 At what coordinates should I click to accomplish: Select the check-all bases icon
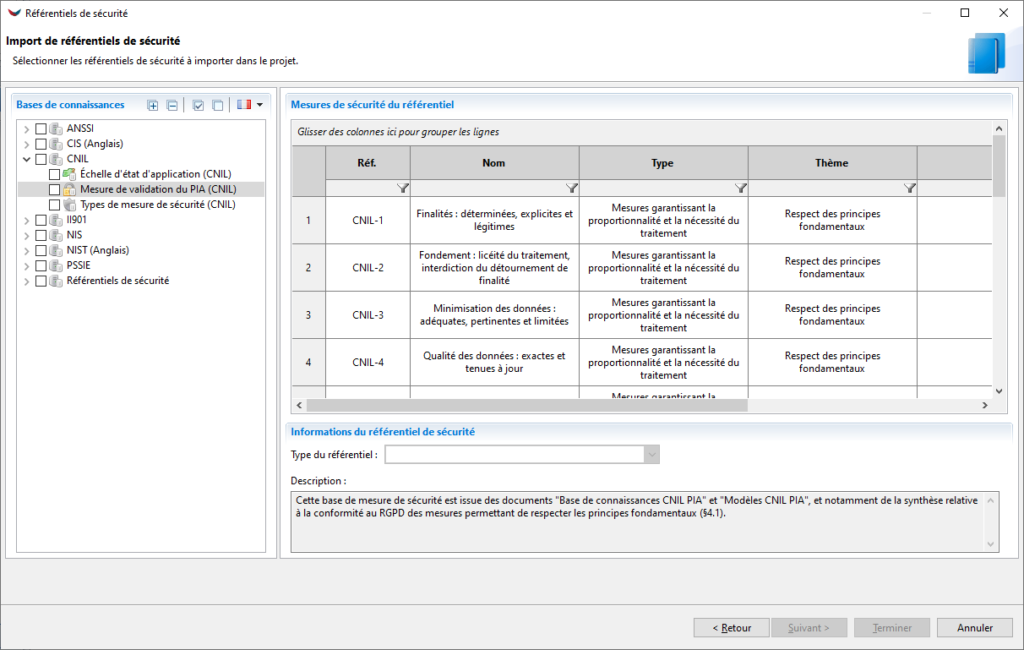click(x=198, y=105)
